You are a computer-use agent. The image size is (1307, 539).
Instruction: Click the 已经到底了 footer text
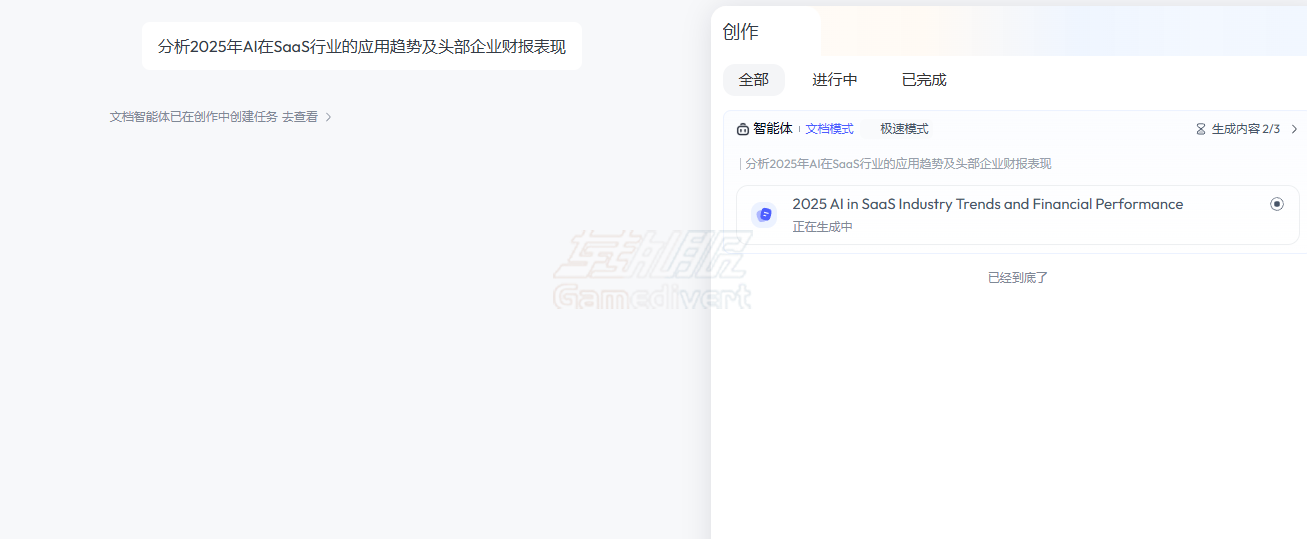click(1018, 278)
